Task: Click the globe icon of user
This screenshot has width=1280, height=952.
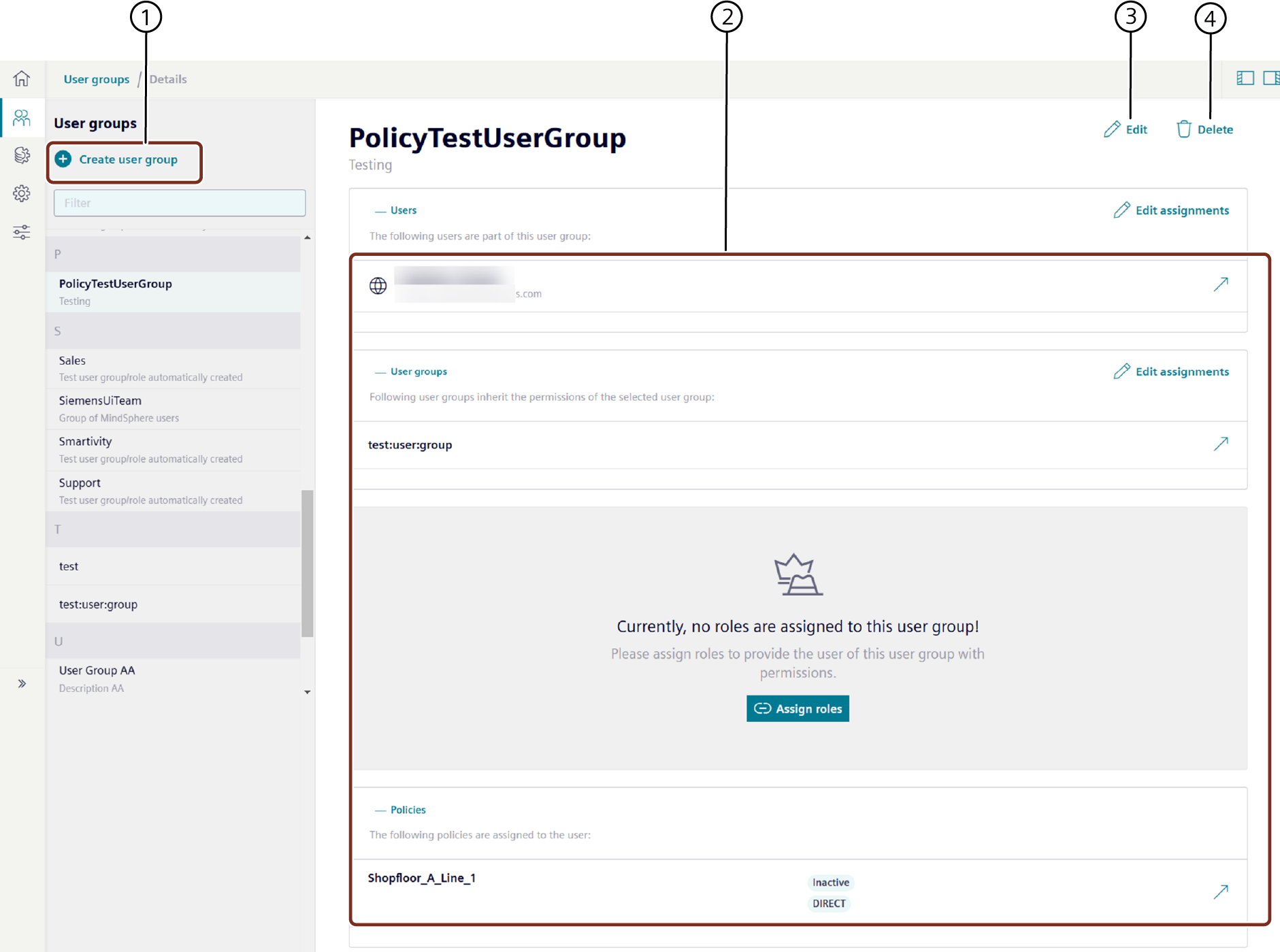Action: (378, 286)
